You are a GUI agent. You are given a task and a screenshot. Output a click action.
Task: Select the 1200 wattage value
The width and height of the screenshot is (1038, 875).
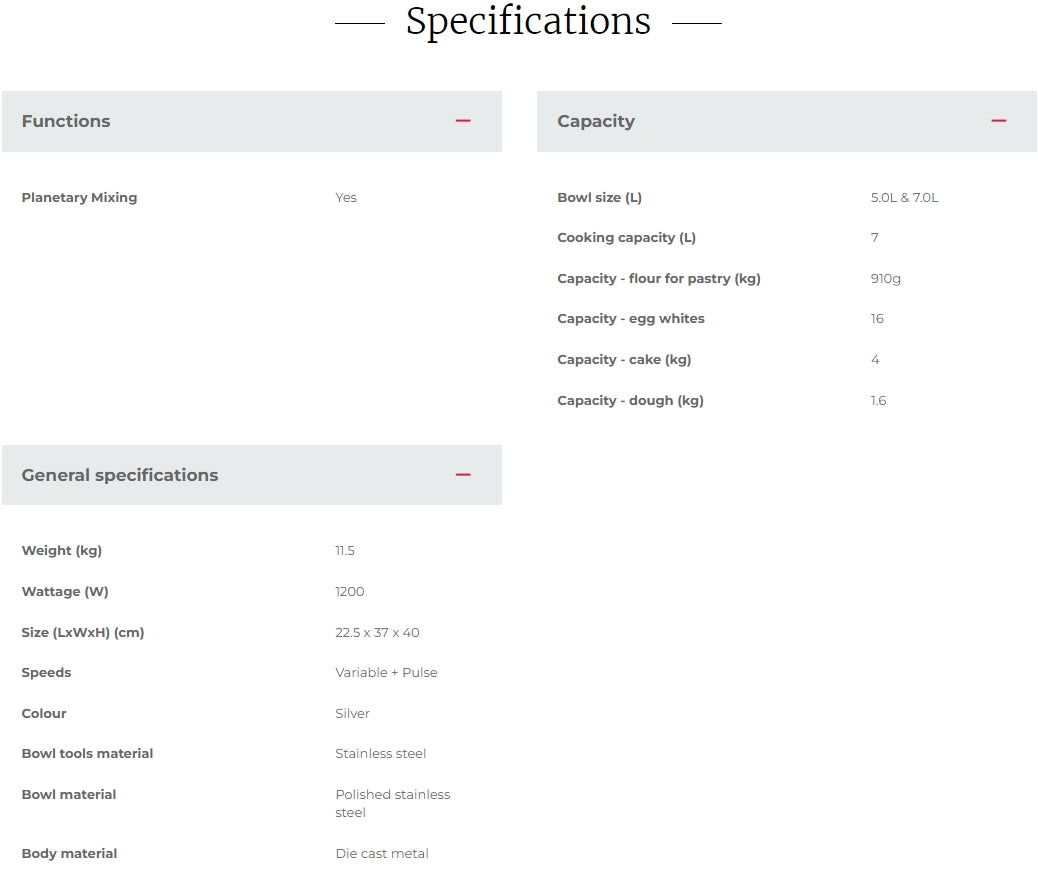(350, 592)
